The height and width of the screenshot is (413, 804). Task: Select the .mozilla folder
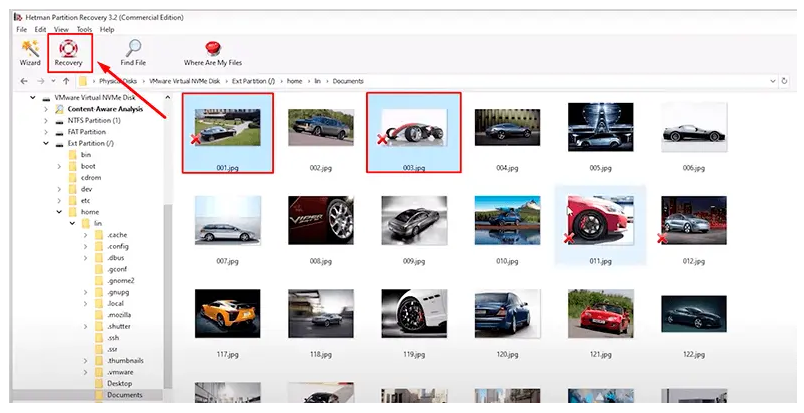tap(119, 315)
